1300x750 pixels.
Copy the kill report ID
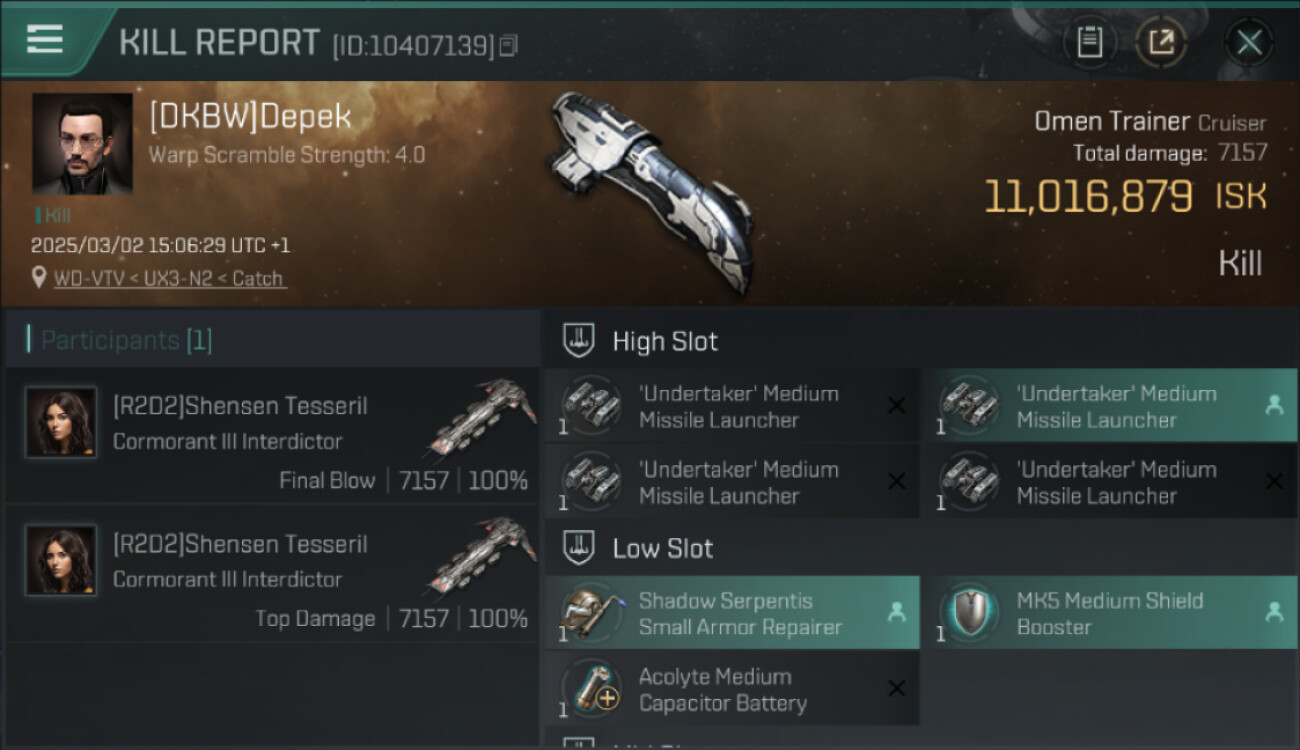[x=509, y=45]
